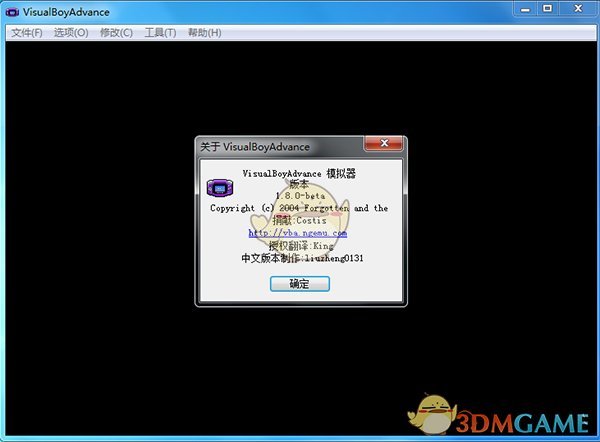Open the 文件(F) menu

[x=27, y=32]
